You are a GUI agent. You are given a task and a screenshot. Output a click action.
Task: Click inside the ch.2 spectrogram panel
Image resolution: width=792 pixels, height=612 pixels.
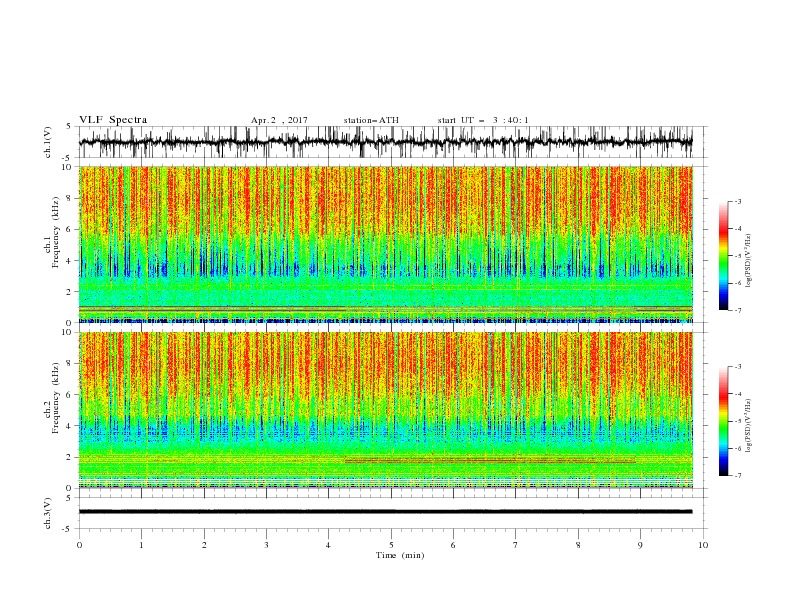pos(385,410)
